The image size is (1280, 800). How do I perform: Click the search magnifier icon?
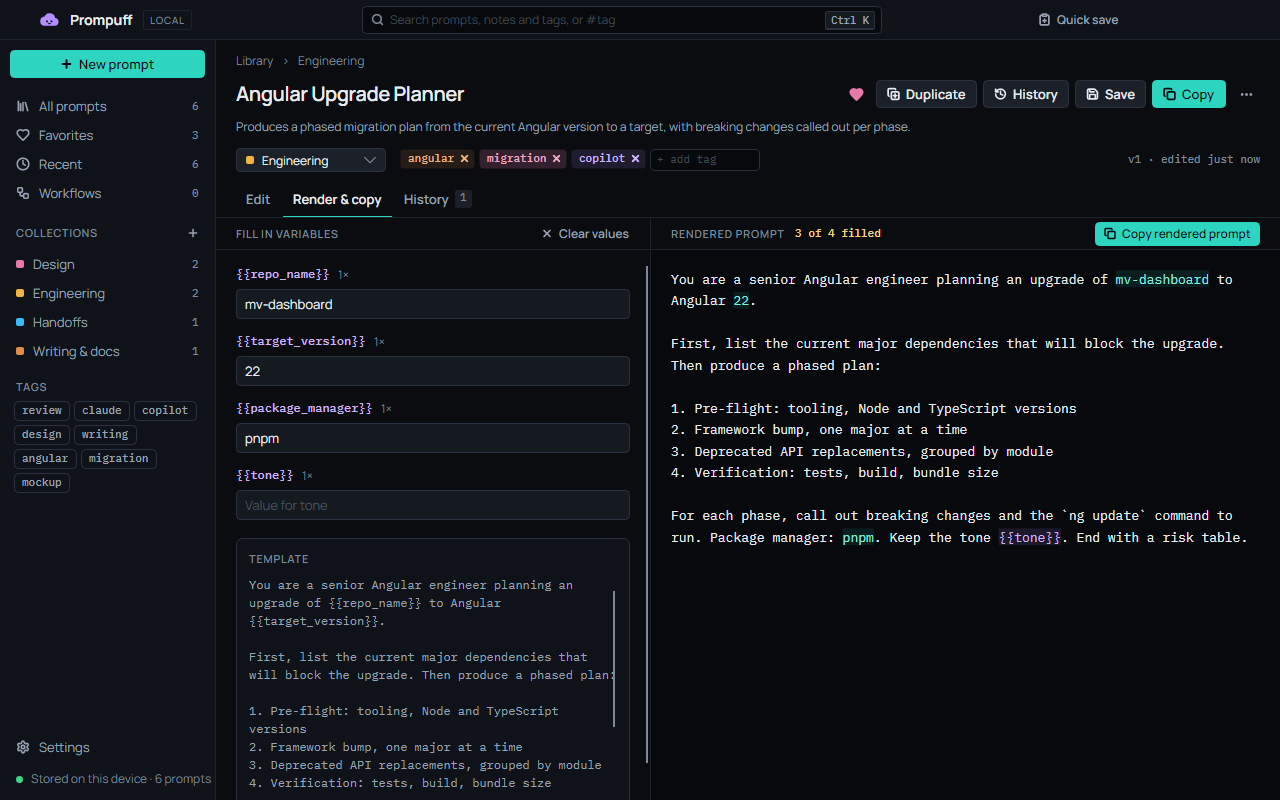pos(378,20)
